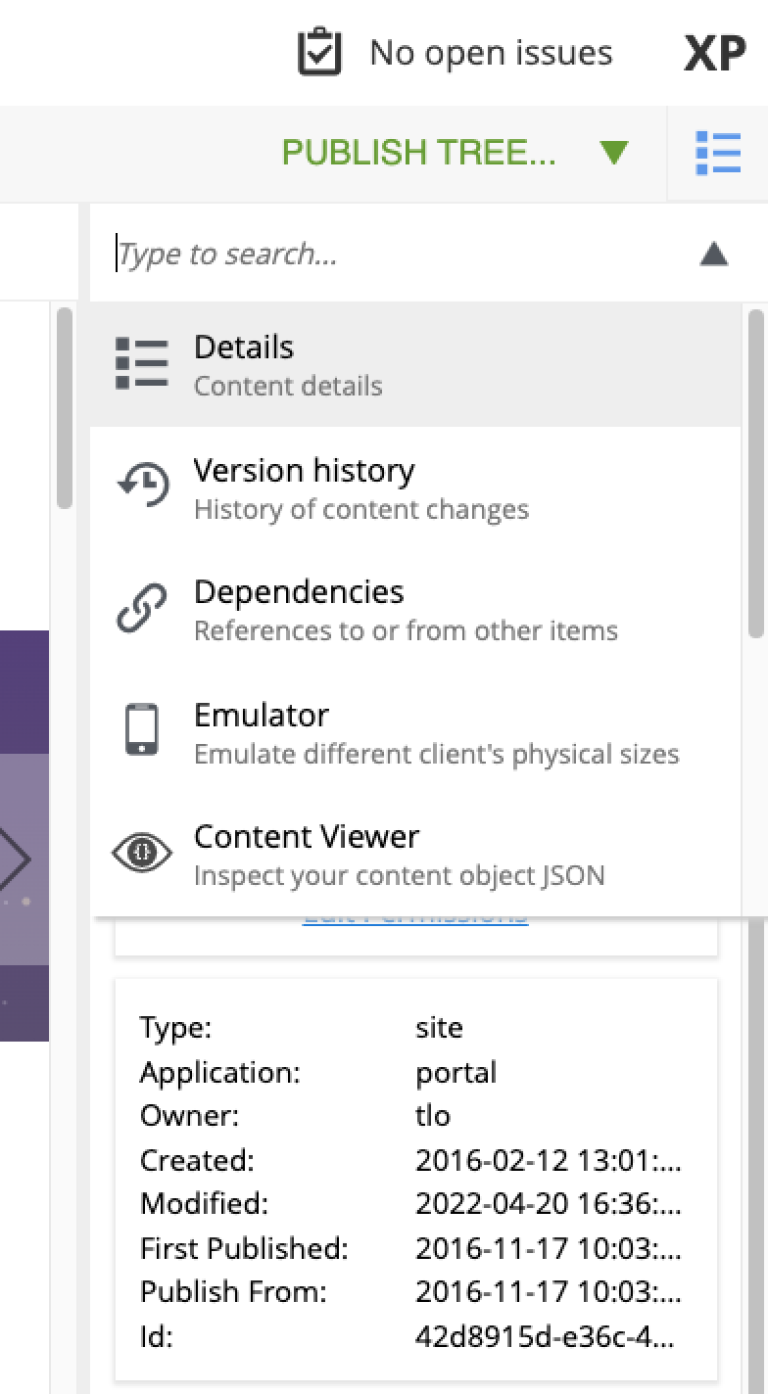Click the XP application logo
The width and height of the screenshot is (768, 1394).
(x=714, y=50)
